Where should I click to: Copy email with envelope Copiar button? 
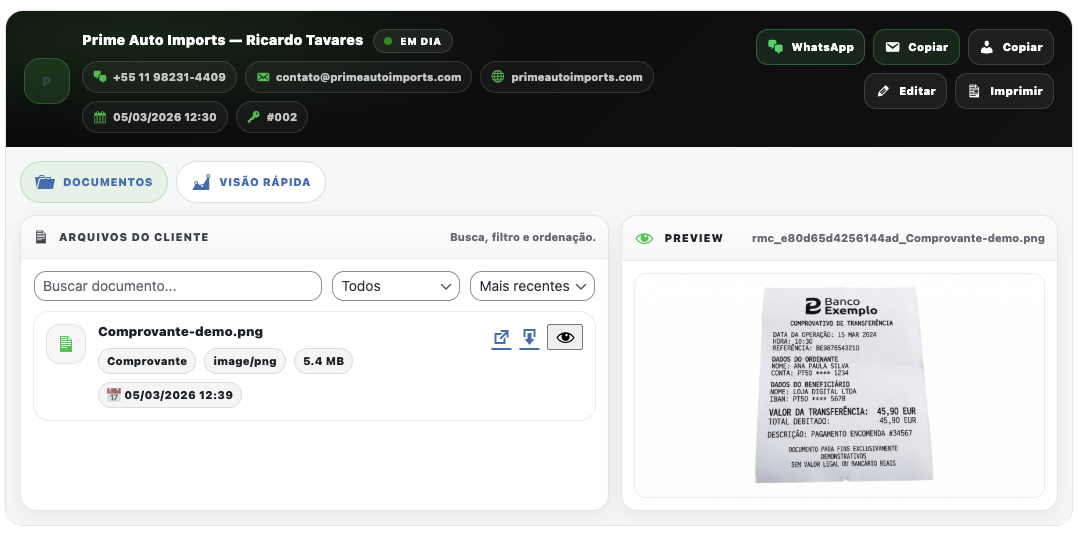point(916,47)
